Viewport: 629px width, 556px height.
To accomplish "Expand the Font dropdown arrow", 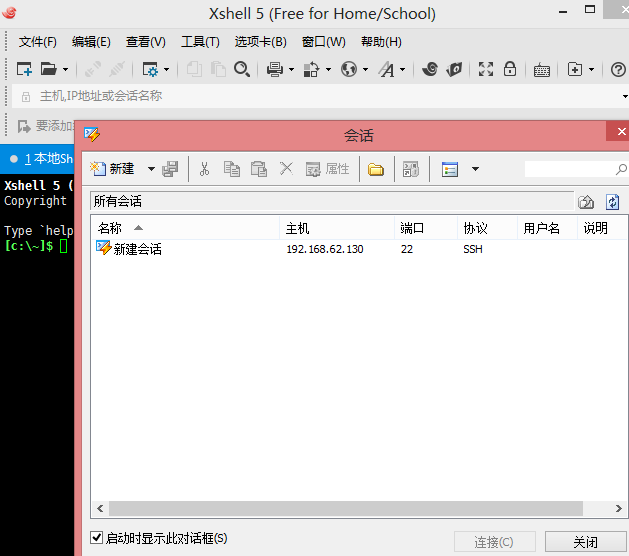I will click(402, 70).
